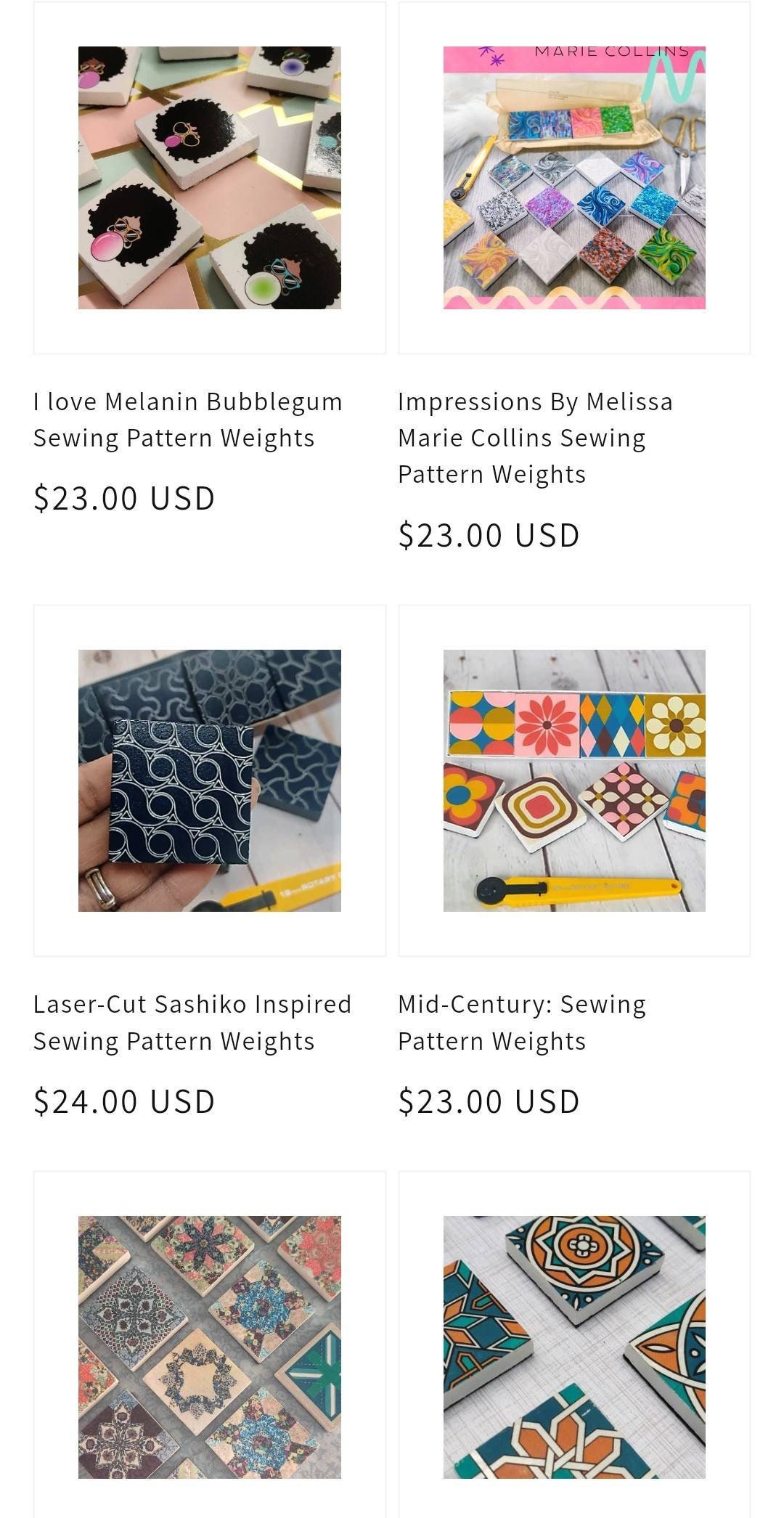This screenshot has width=784, height=1518.
Task: Click the $23.00 USD price under Melanin Bubblegum
Action: click(x=124, y=499)
